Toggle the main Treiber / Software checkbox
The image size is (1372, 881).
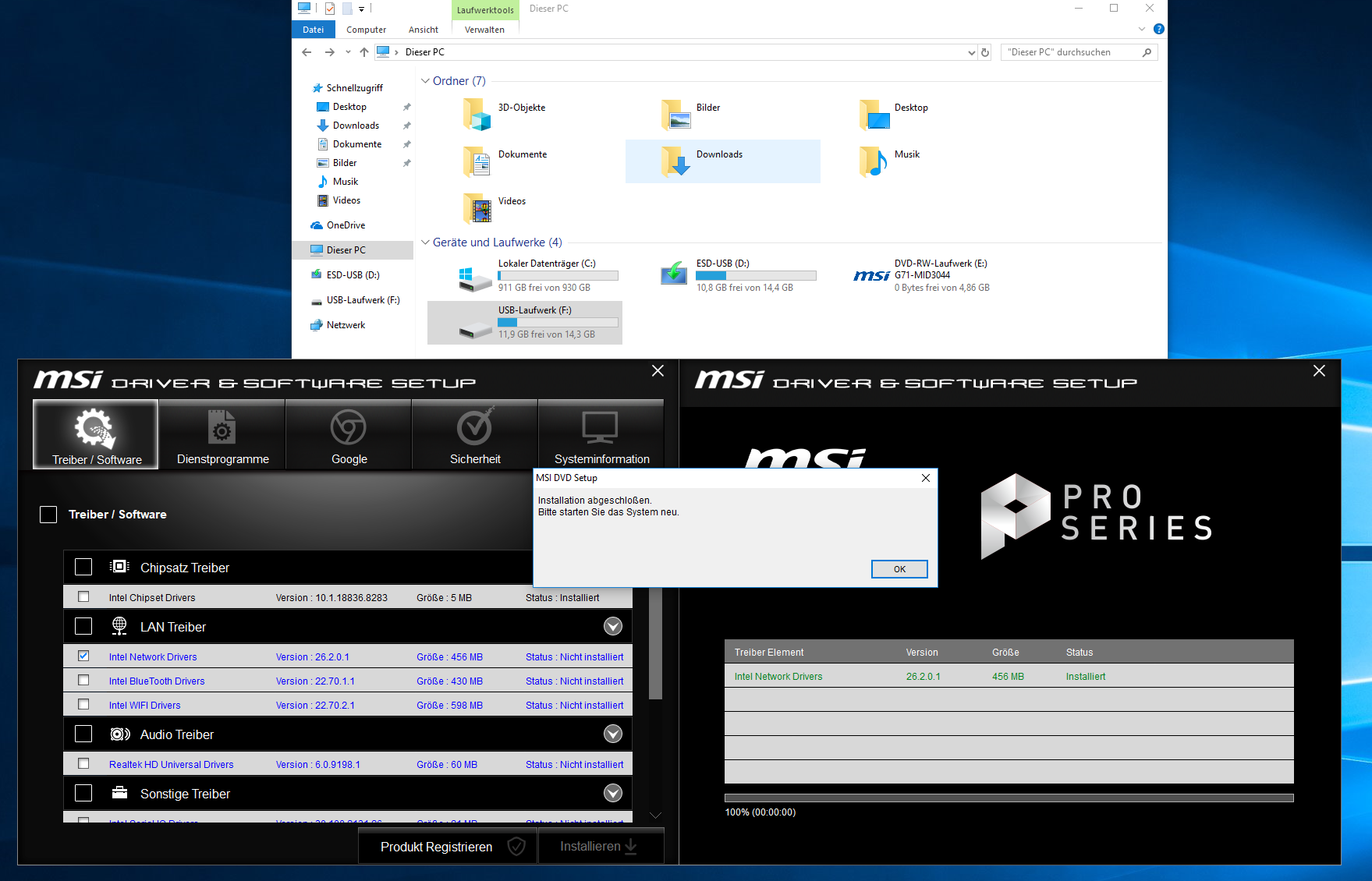coord(48,515)
